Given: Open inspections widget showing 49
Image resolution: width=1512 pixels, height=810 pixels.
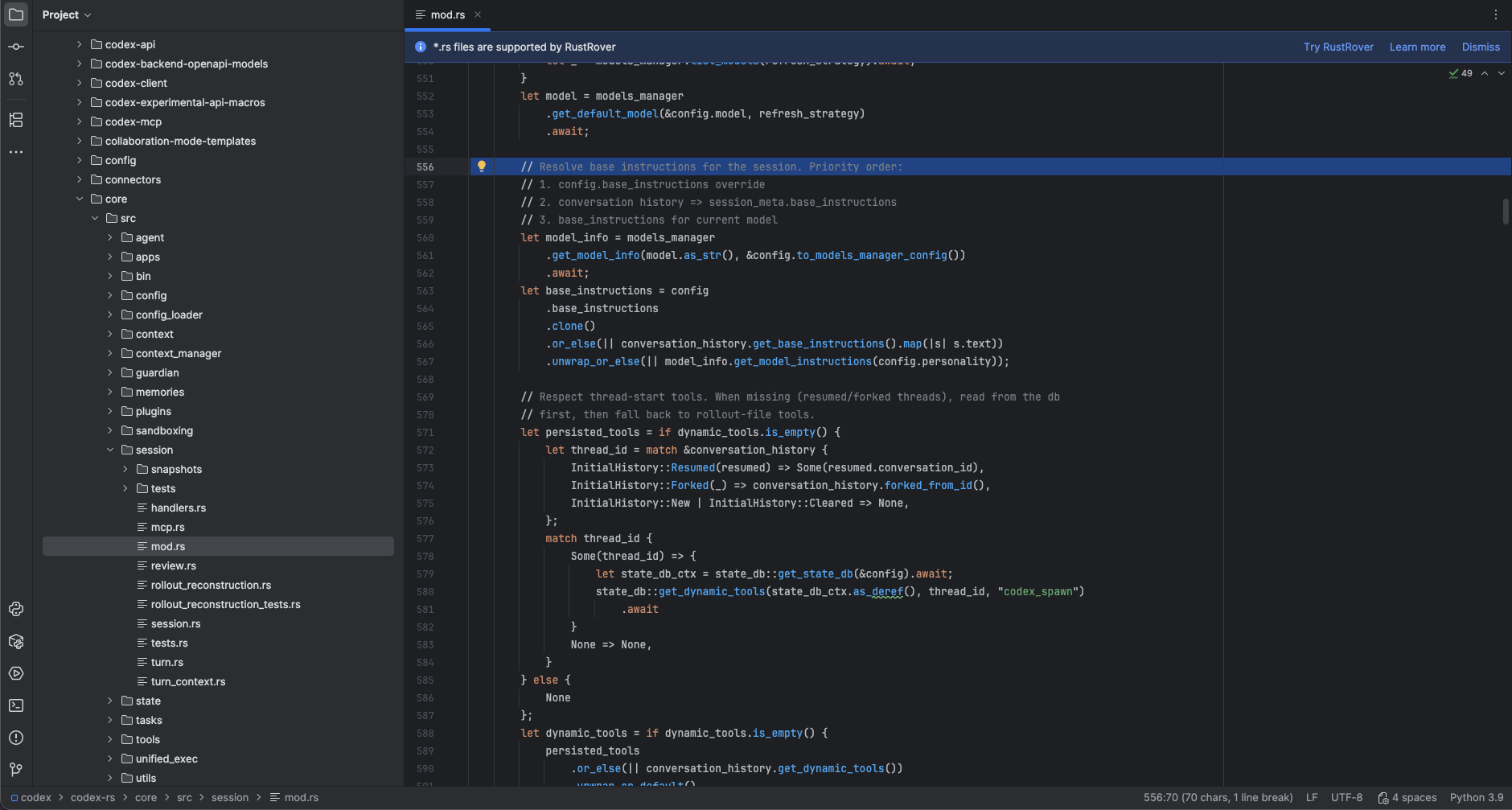Looking at the screenshot, I should (1461, 73).
